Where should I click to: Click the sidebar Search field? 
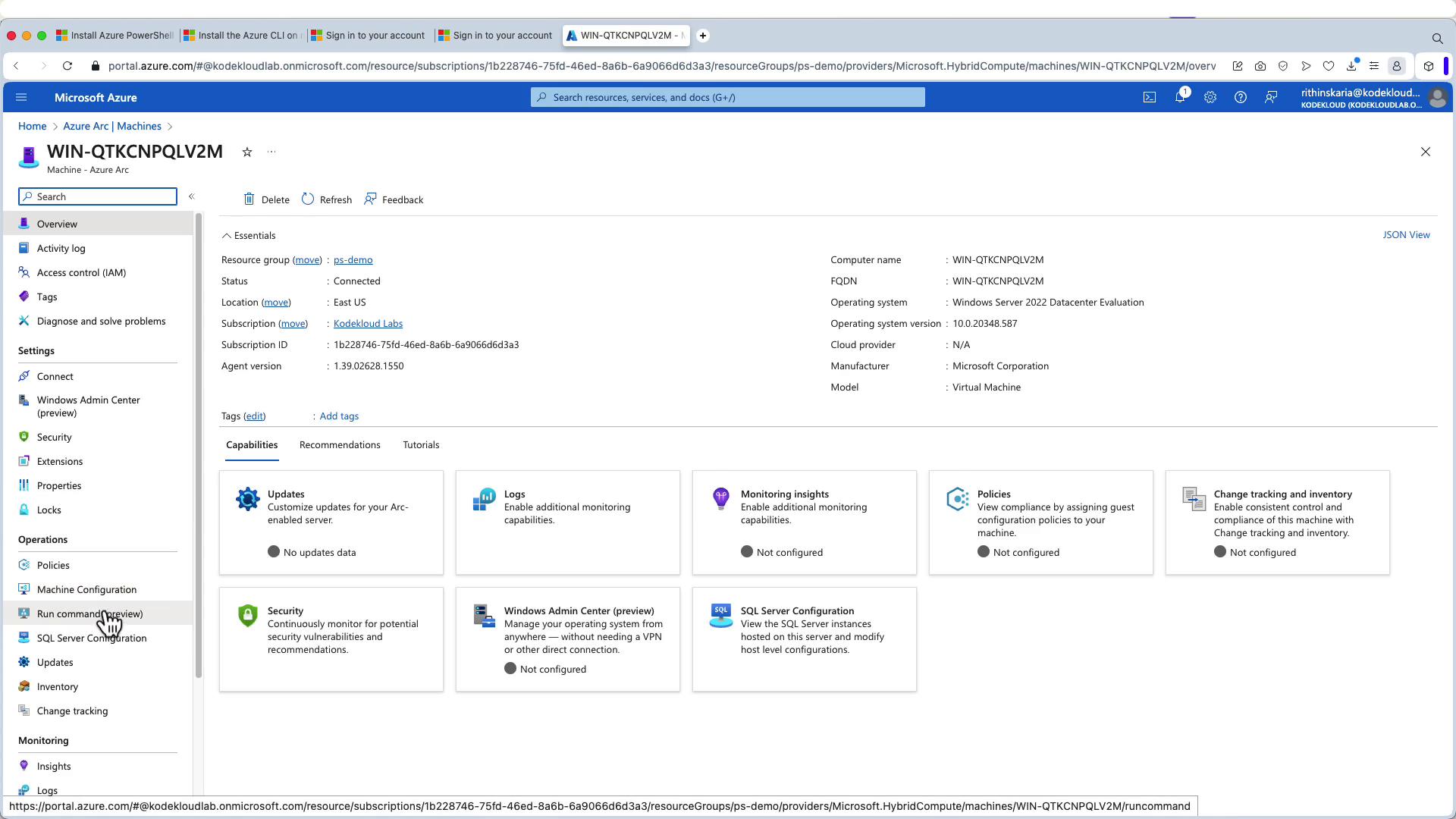[99, 196]
